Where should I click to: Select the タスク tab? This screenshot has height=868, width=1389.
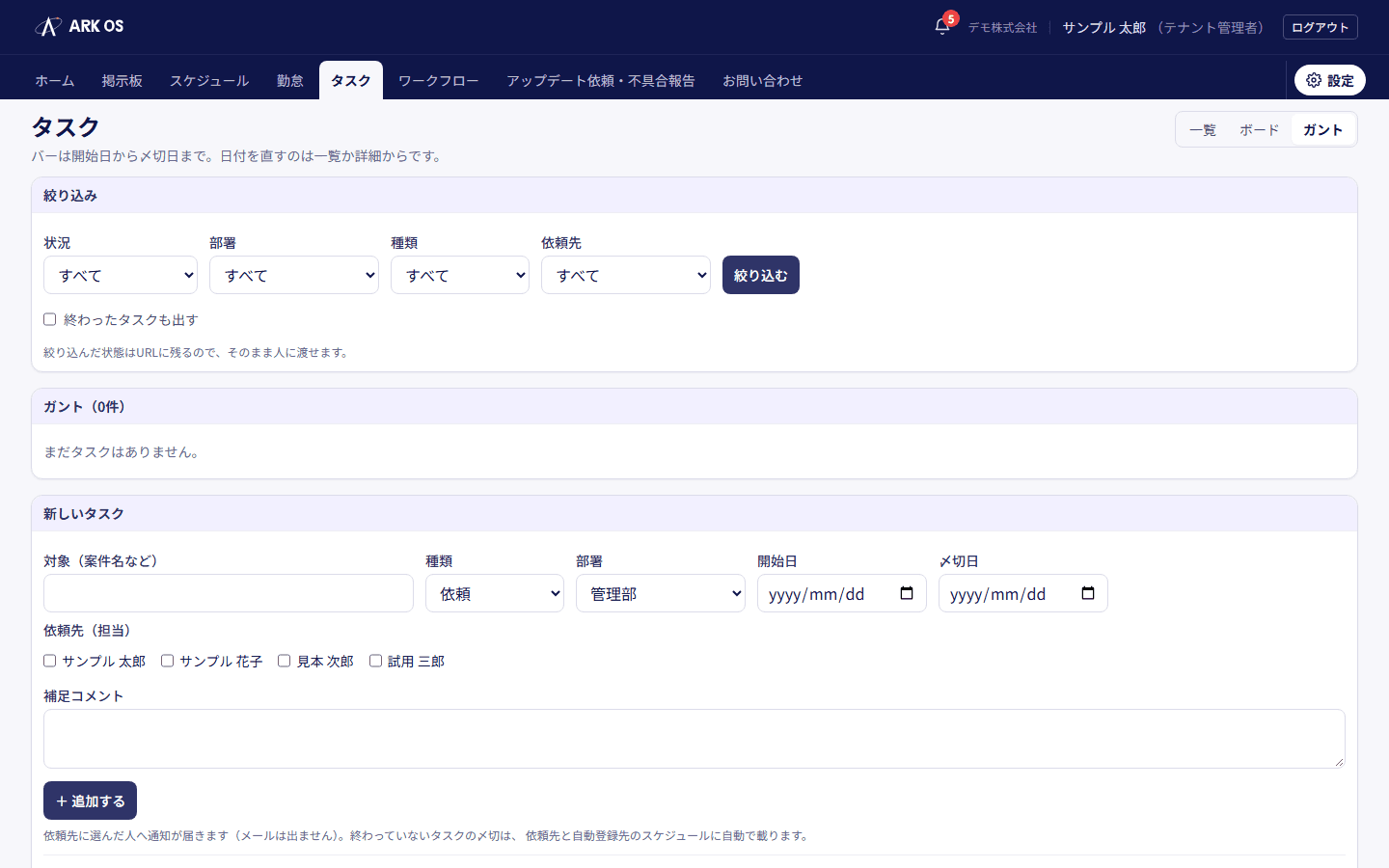click(x=351, y=80)
